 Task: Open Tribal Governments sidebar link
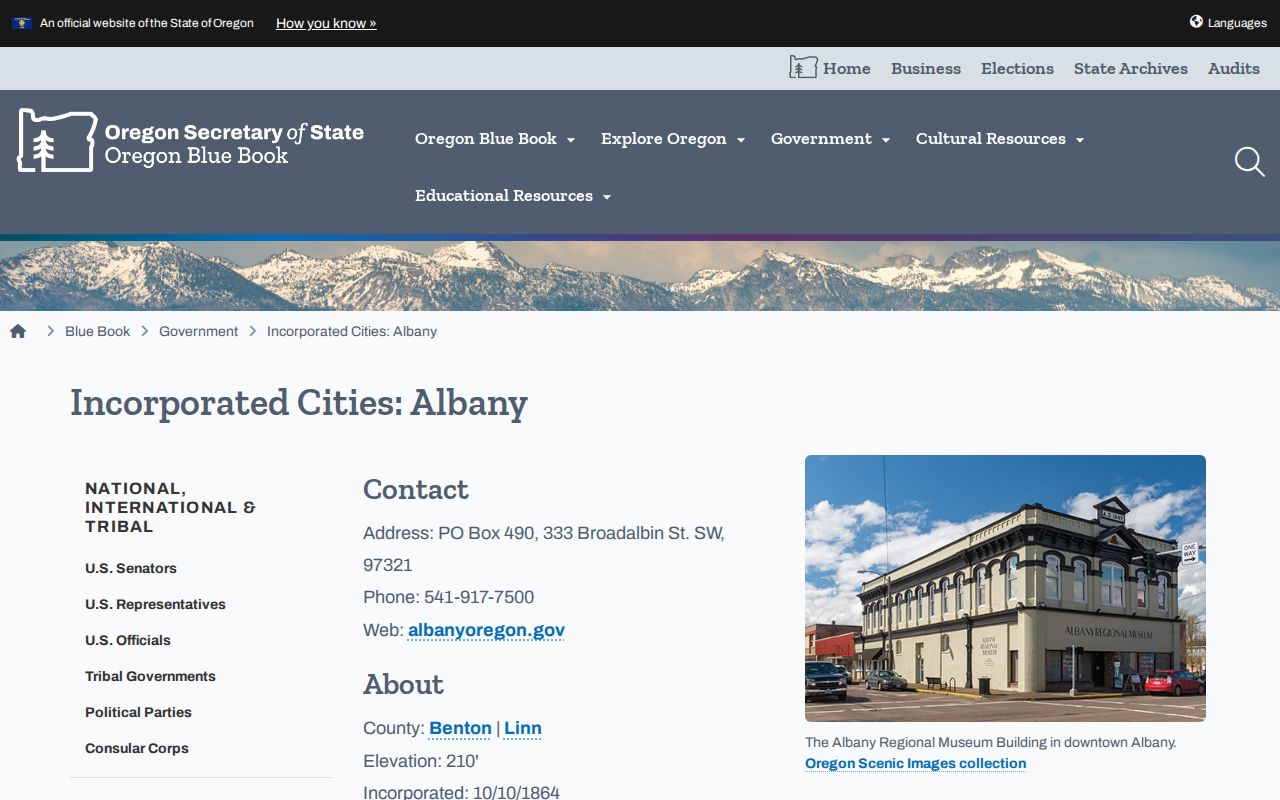(x=150, y=676)
